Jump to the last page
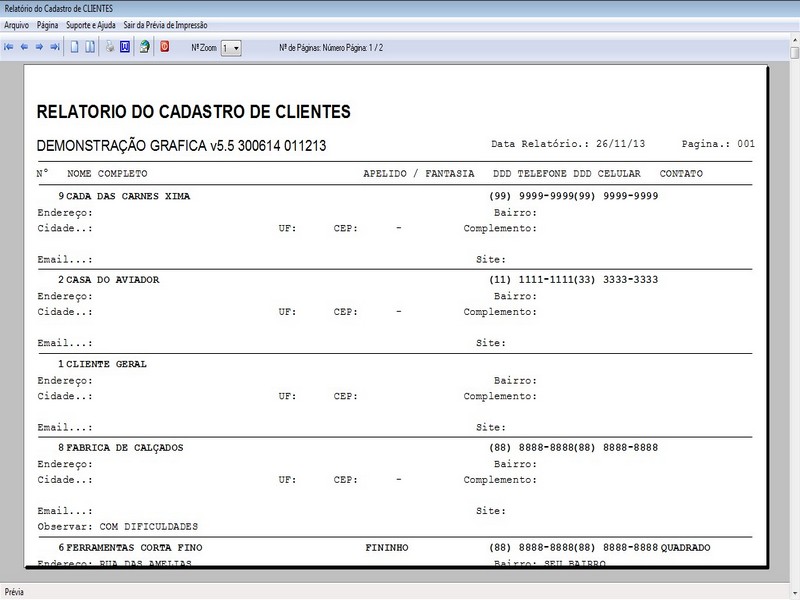 pos(57,44)
